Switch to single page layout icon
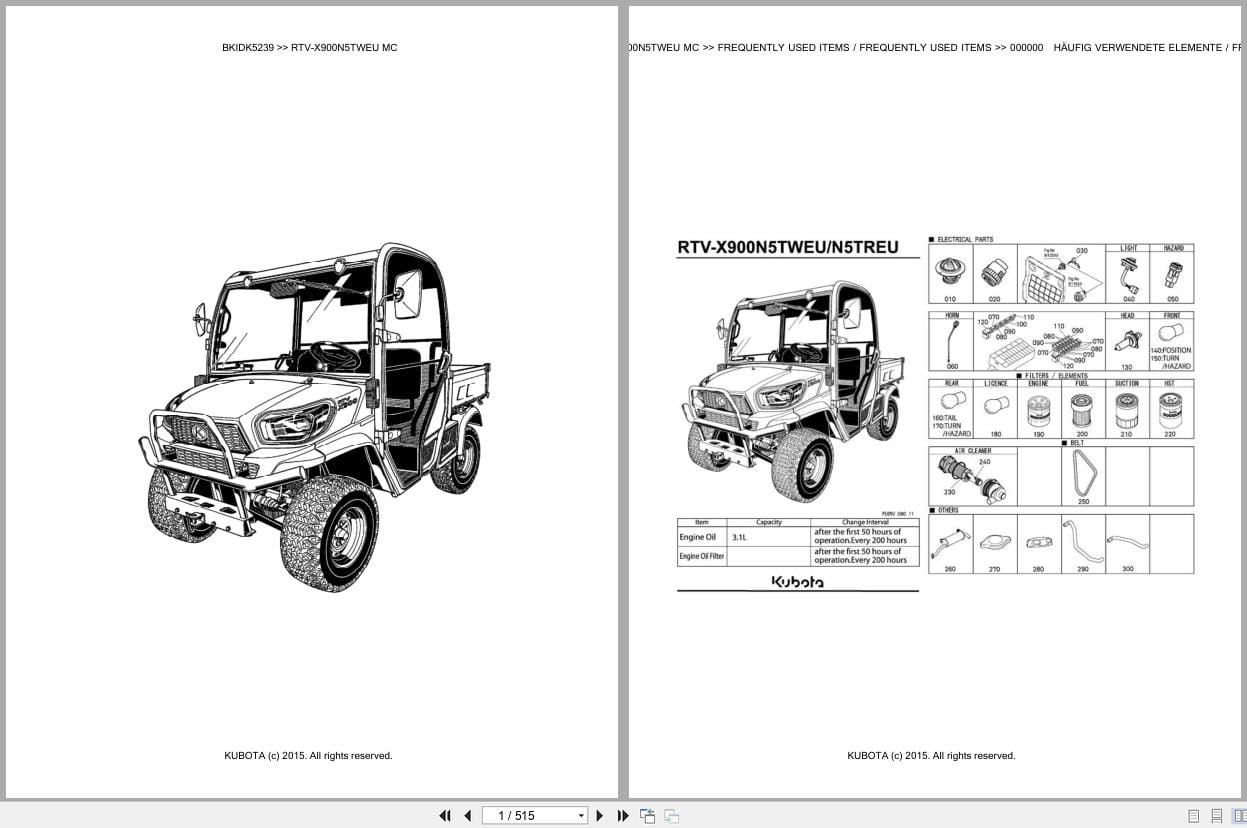The image size is (1247, 828). pos(1194,816)
